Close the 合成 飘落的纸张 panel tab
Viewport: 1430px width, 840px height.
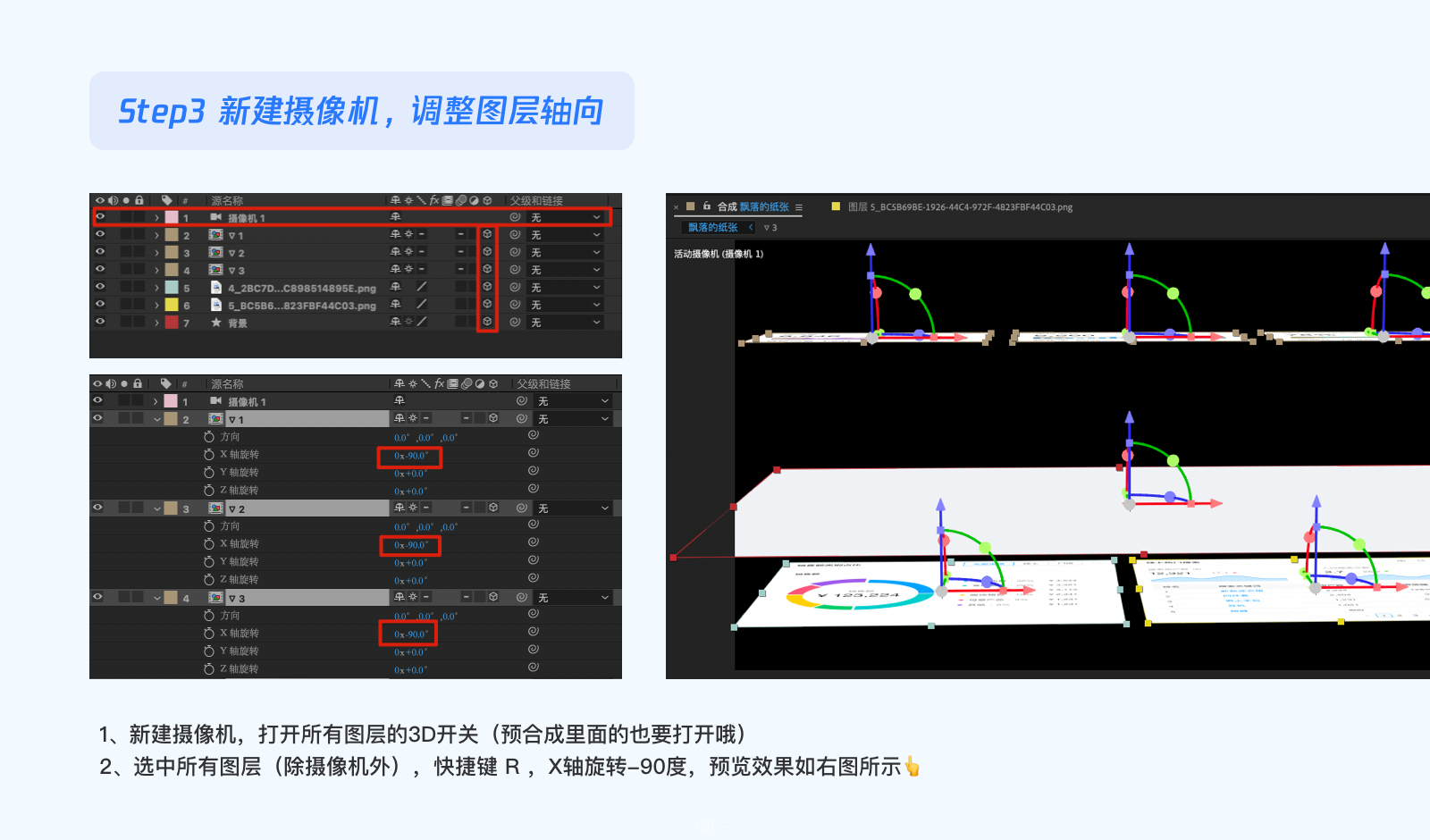pos(676,207)
